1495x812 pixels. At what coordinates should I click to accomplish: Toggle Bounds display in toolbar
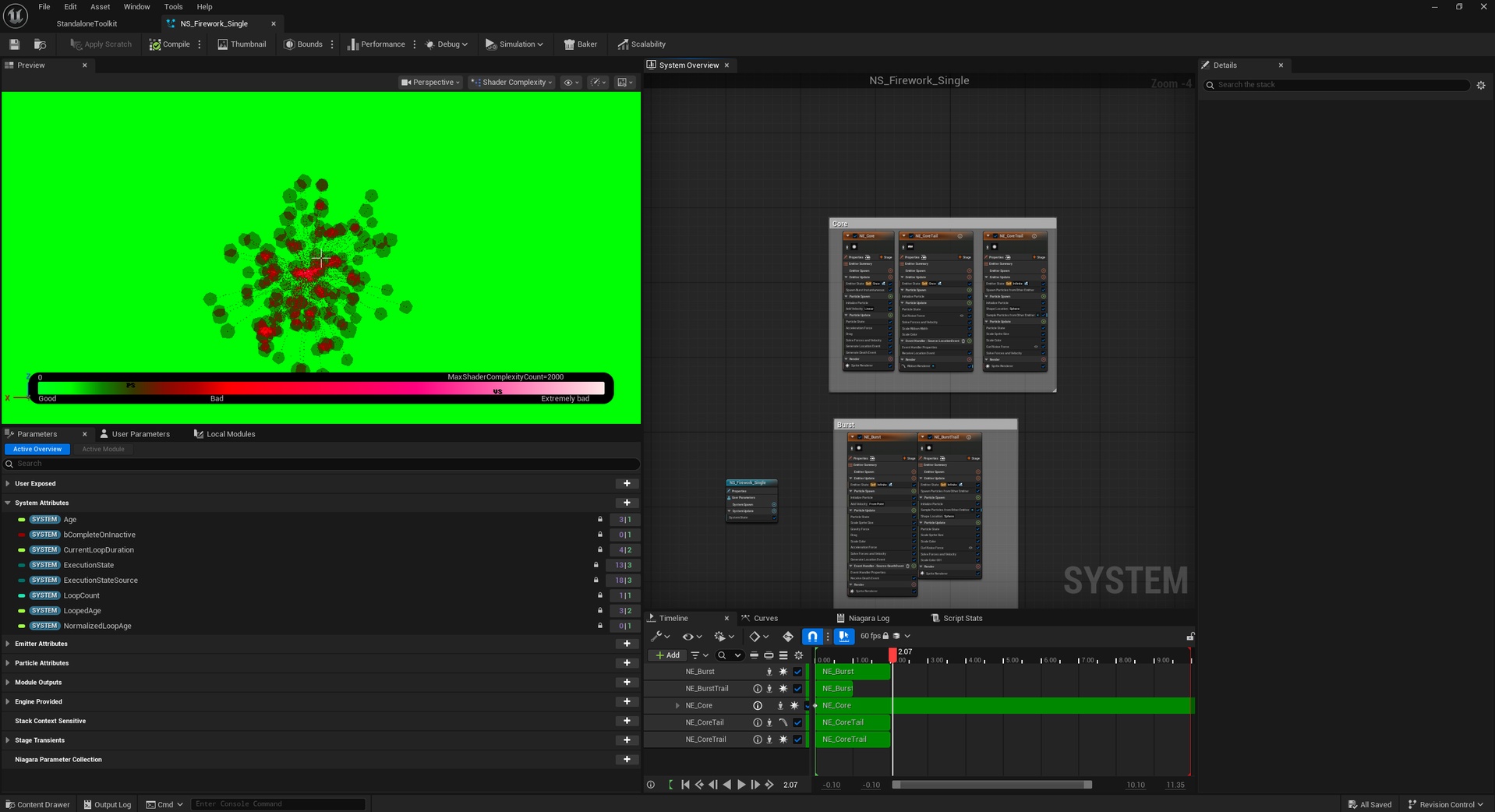(303, 44)
